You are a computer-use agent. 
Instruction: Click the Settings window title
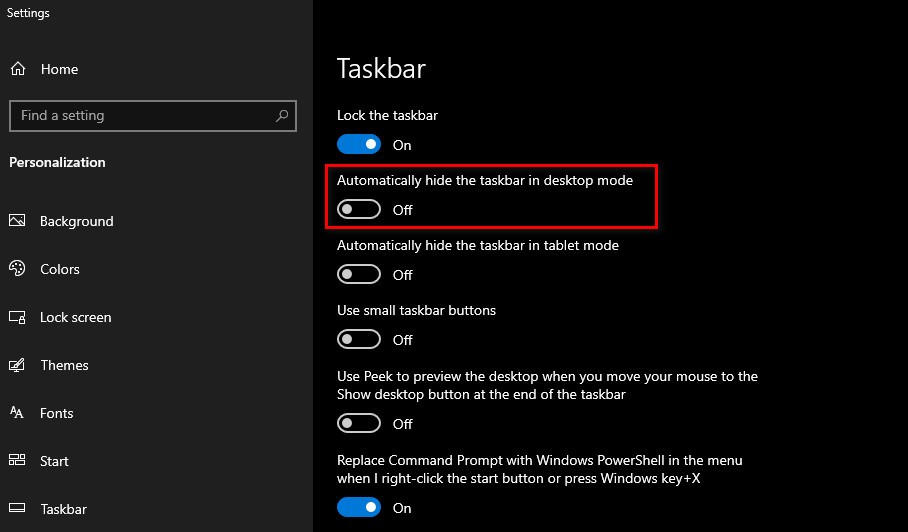tap(28, 13)
